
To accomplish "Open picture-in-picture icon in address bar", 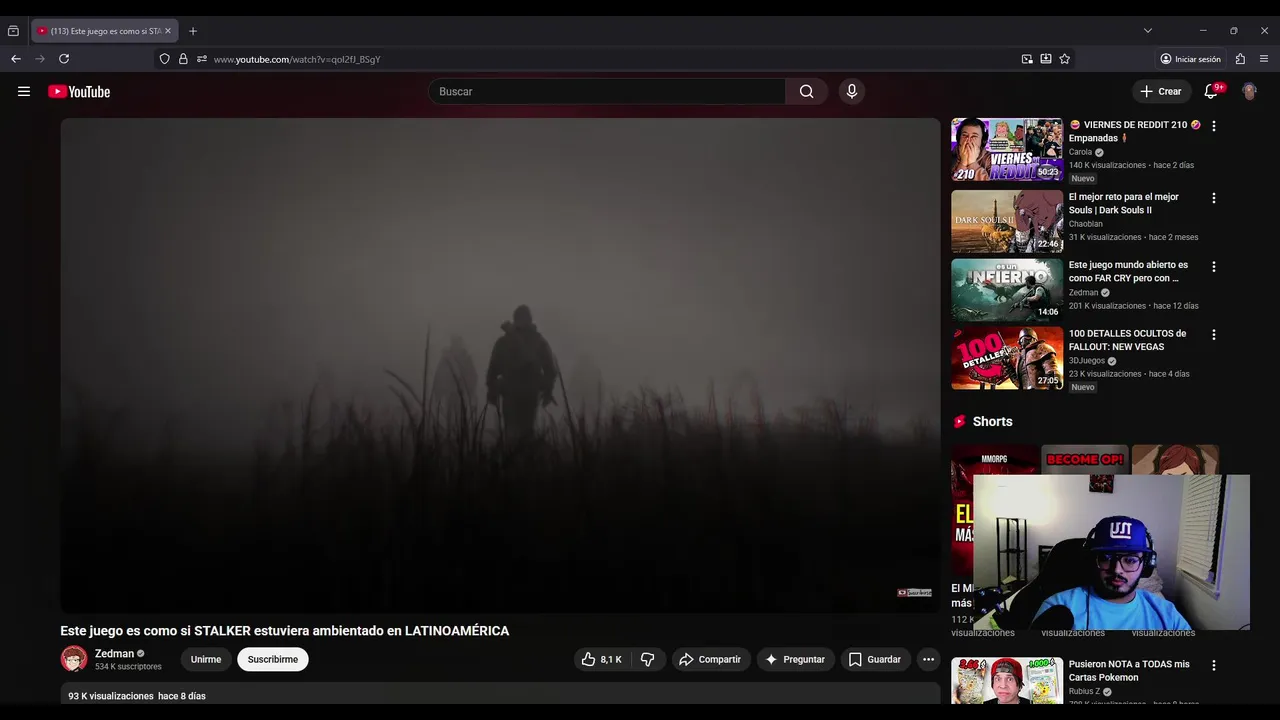I will tap(1027, 59).
